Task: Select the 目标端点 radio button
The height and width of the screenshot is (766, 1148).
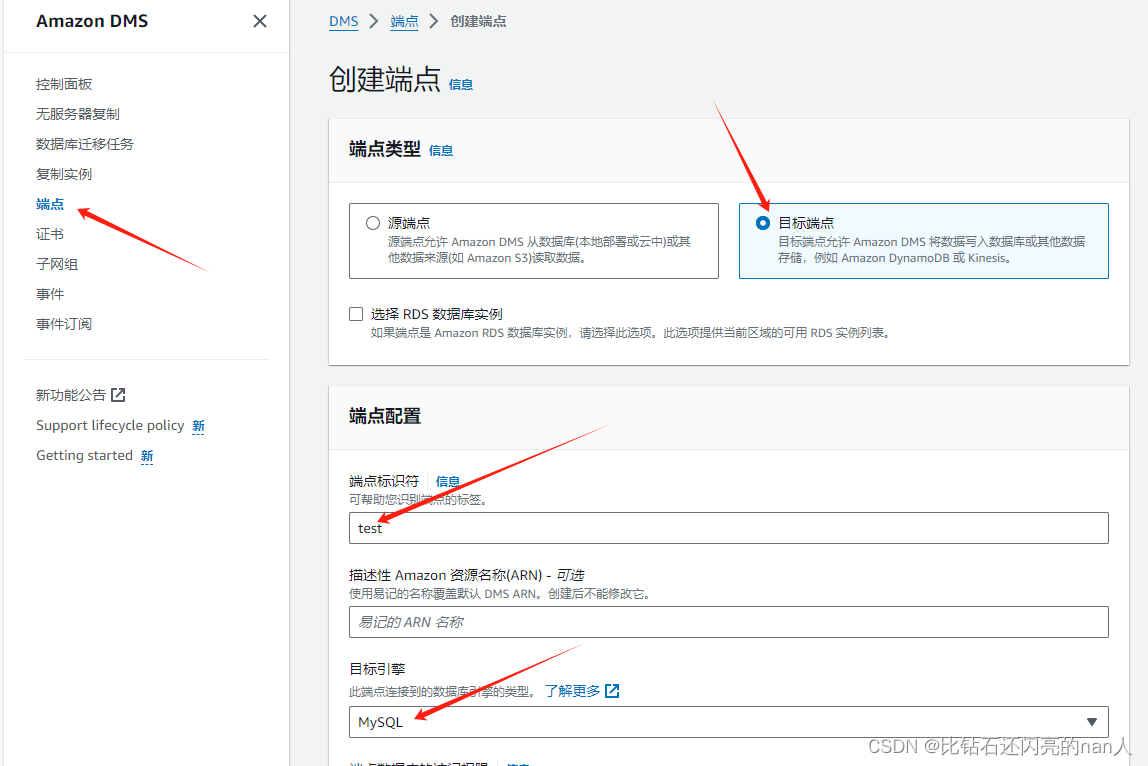Action: click(x=762, y=223)
